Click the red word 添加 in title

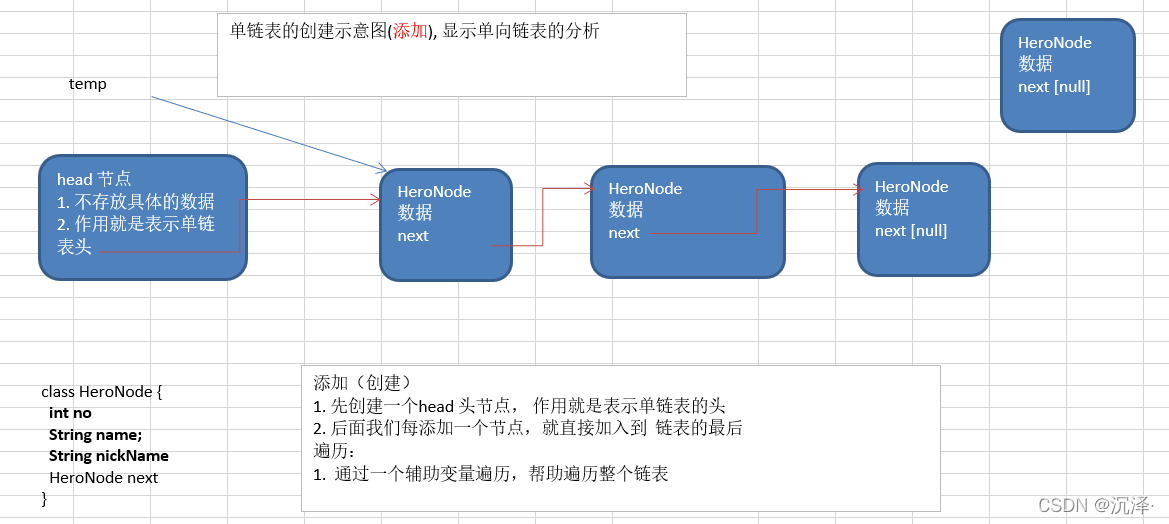410,32
